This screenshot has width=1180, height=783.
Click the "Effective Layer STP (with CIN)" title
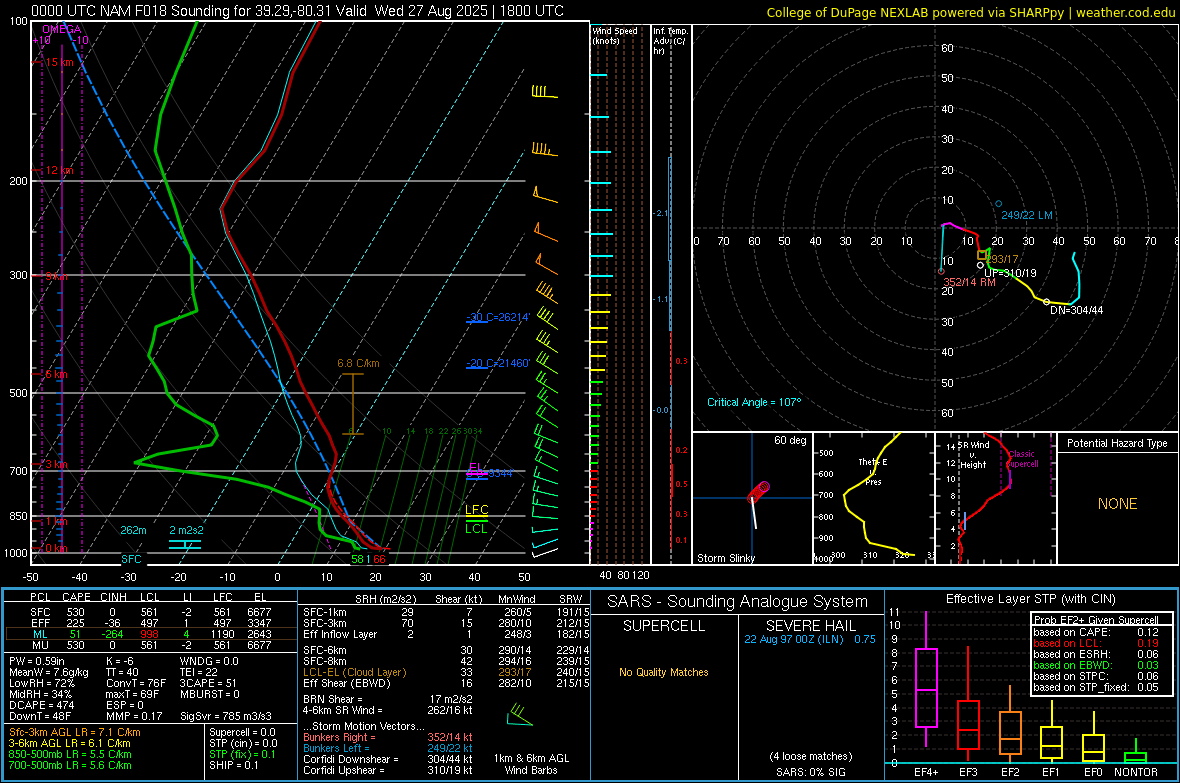point(1030,599)
